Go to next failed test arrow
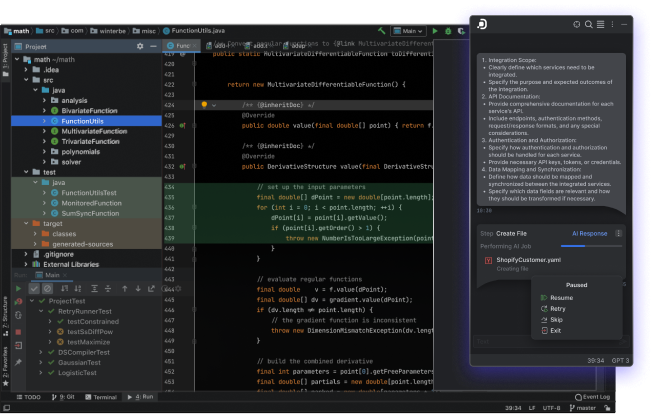The height and width of the screenshot is (414, 654). pos(138,289)
